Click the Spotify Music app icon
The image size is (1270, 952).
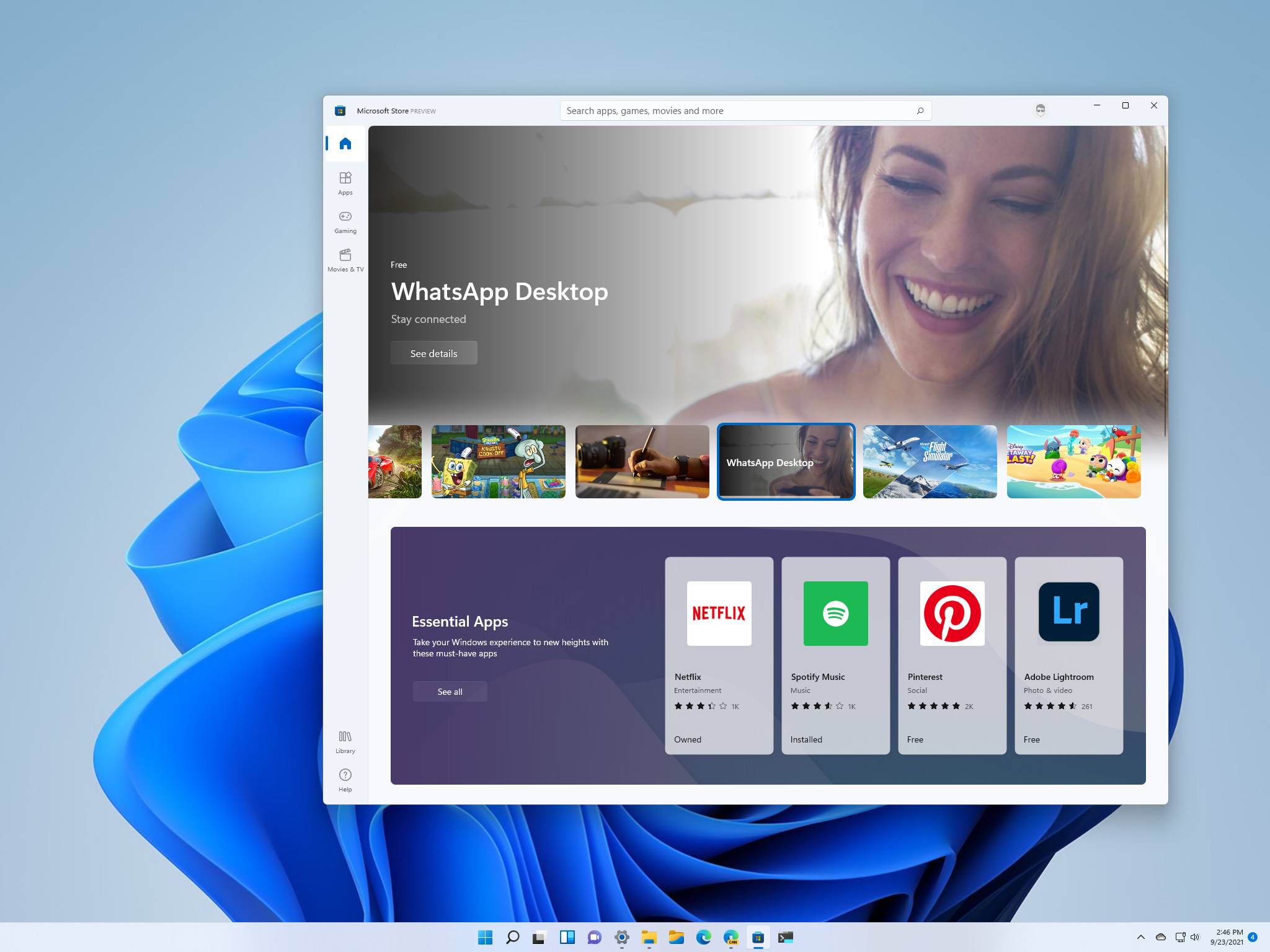836,614
